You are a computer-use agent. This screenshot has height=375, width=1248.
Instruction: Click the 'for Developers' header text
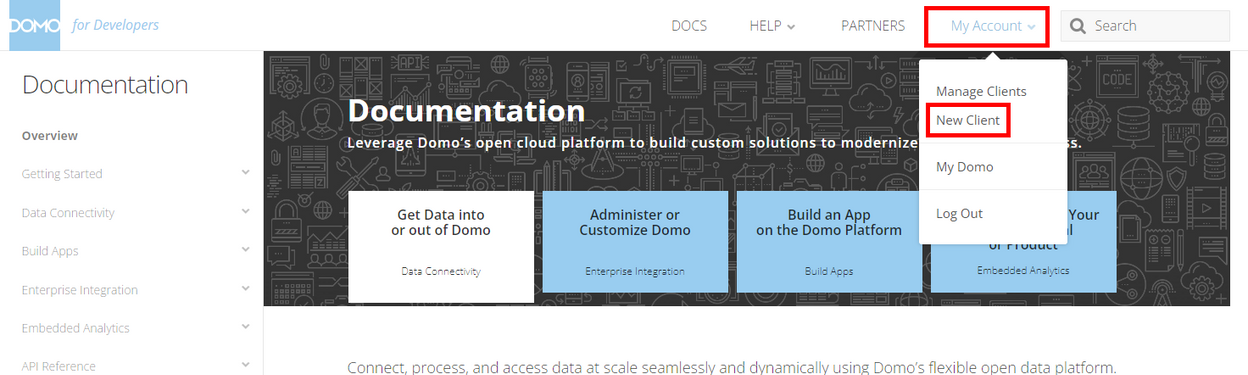tap(115, 25)
